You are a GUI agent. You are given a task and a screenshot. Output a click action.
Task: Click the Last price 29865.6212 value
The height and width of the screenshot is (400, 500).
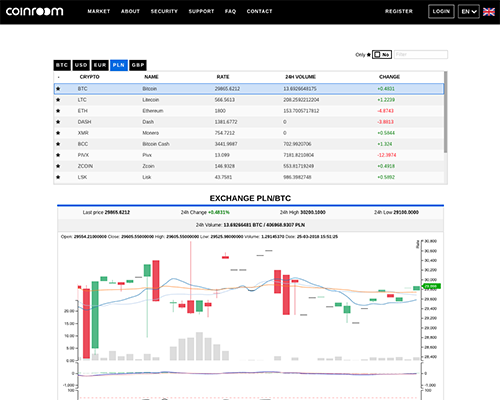click(x=117, y=212)
